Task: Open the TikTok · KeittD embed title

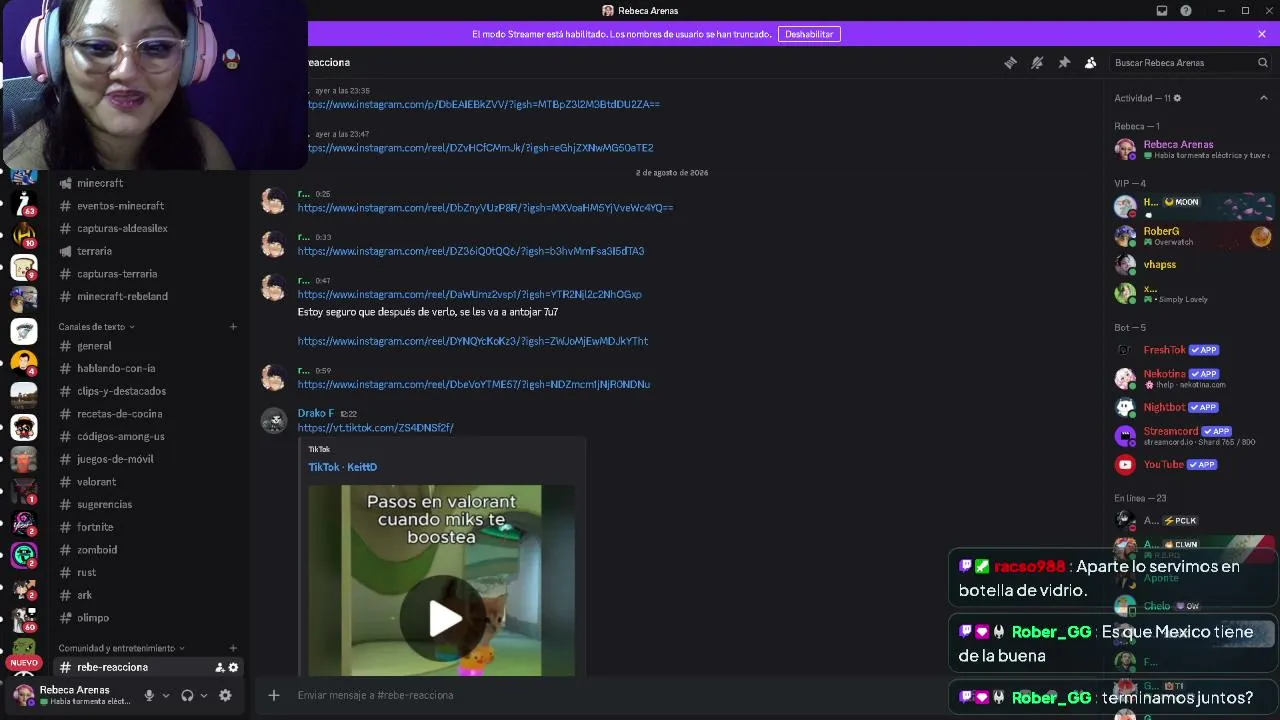Action: [342, 467]
